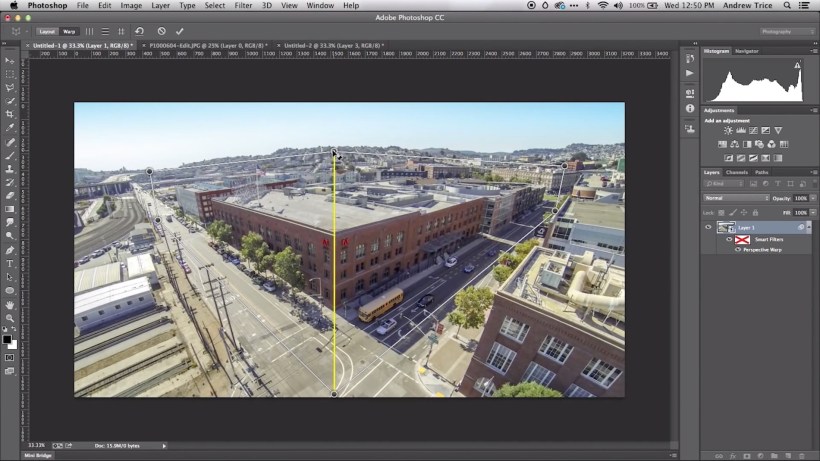Toggle Perspective Warp filter visibility
The width and height of the screenshot is (820, 461).
click(x=738, y=250)
